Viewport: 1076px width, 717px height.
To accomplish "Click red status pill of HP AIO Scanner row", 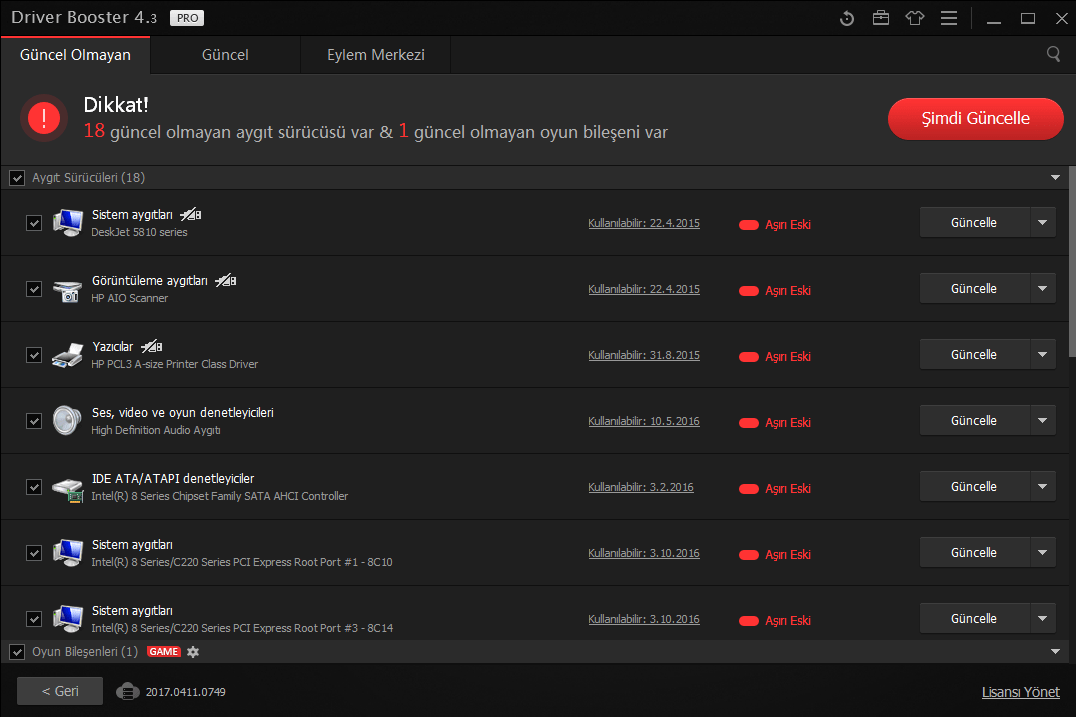I will (x=749, y=291).
